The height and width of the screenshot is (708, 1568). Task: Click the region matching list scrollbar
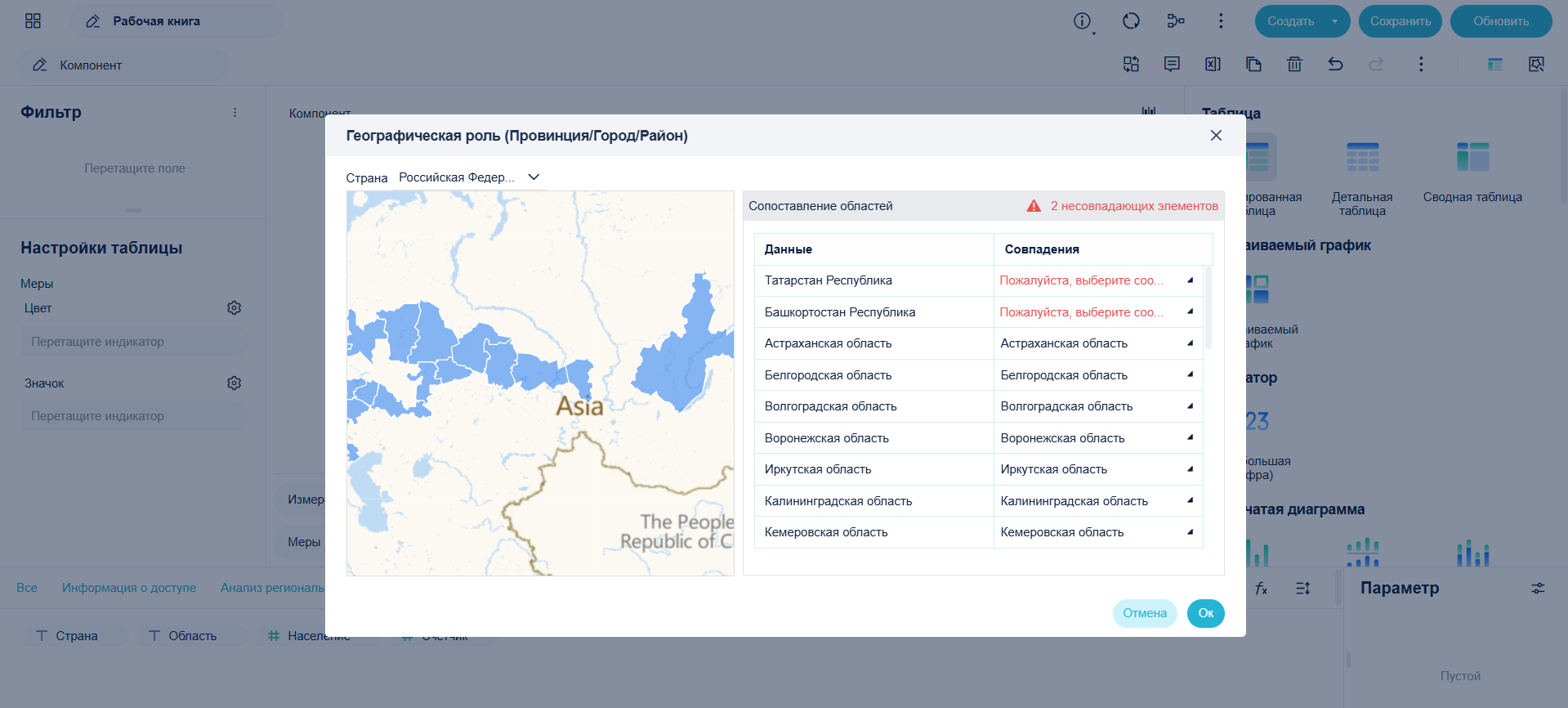(1208, 307)
